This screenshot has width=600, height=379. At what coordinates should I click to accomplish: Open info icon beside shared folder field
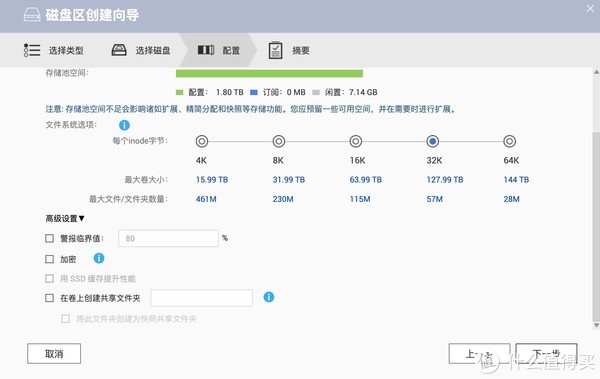[x=269, y=297]
